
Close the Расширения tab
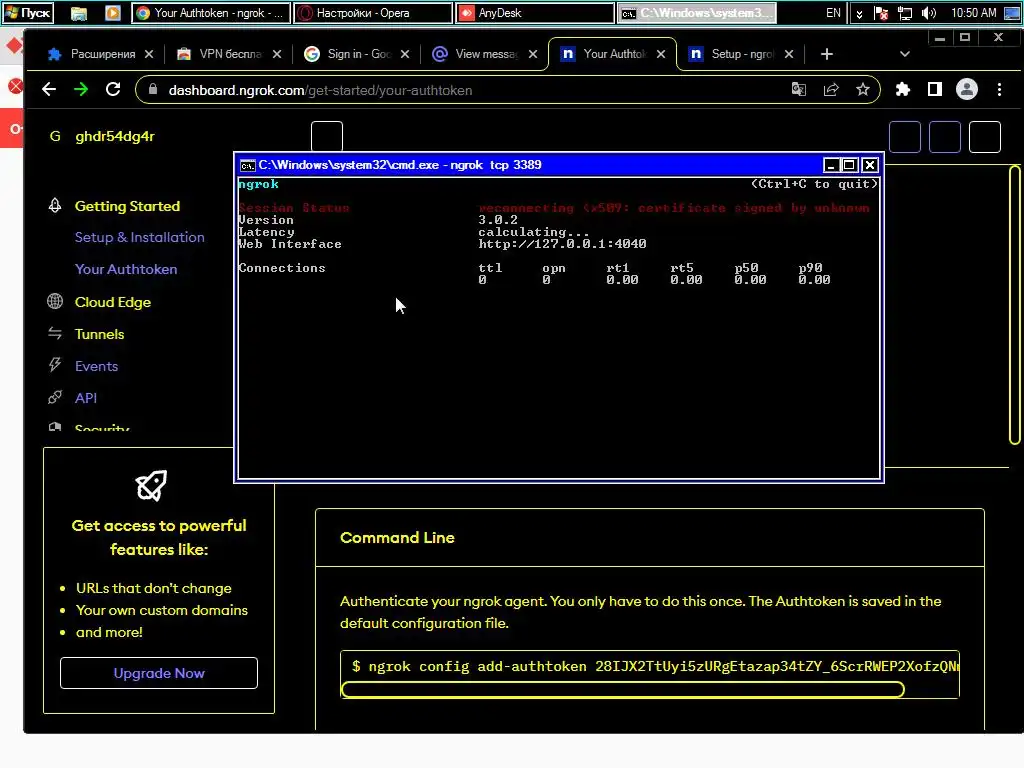[x=149, y=54]
